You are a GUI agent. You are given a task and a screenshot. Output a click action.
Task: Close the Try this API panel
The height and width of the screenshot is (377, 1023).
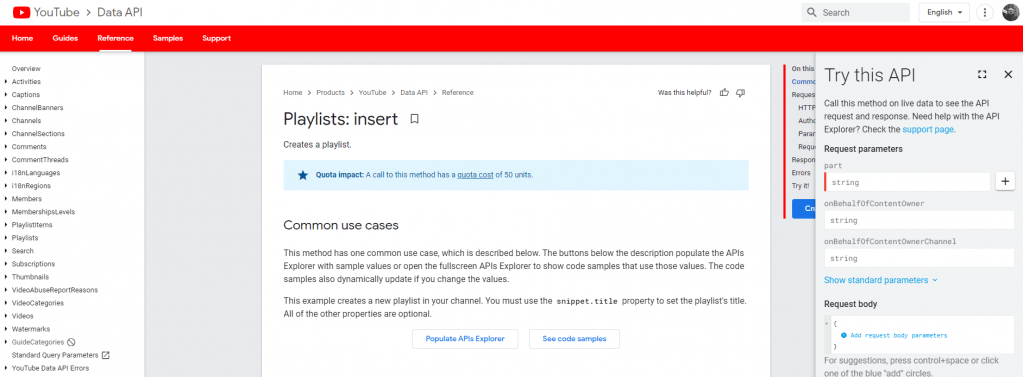1007,74
